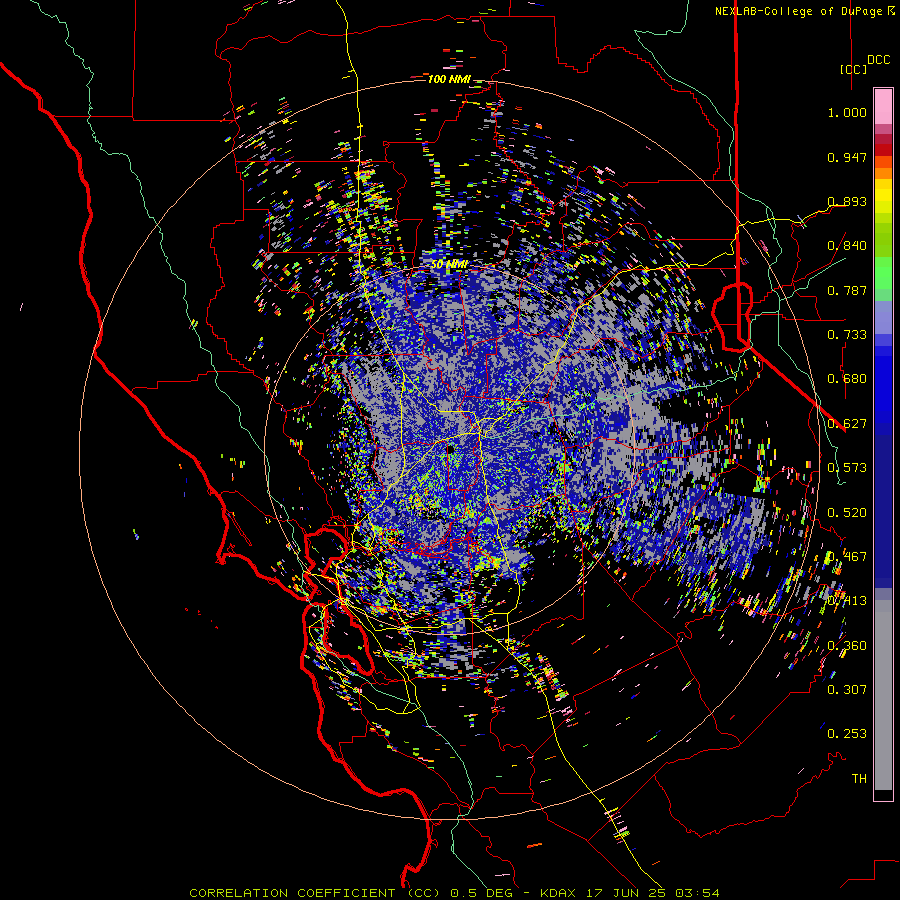Click the [CC] legend header
The width and height of the screenshot is (900, 900).
click(854, 69)
